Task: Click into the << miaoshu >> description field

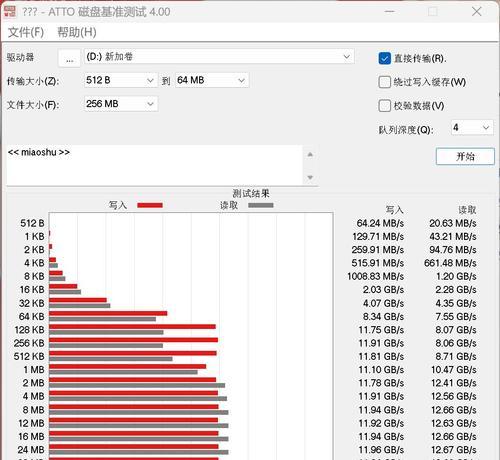Action: 154,165
